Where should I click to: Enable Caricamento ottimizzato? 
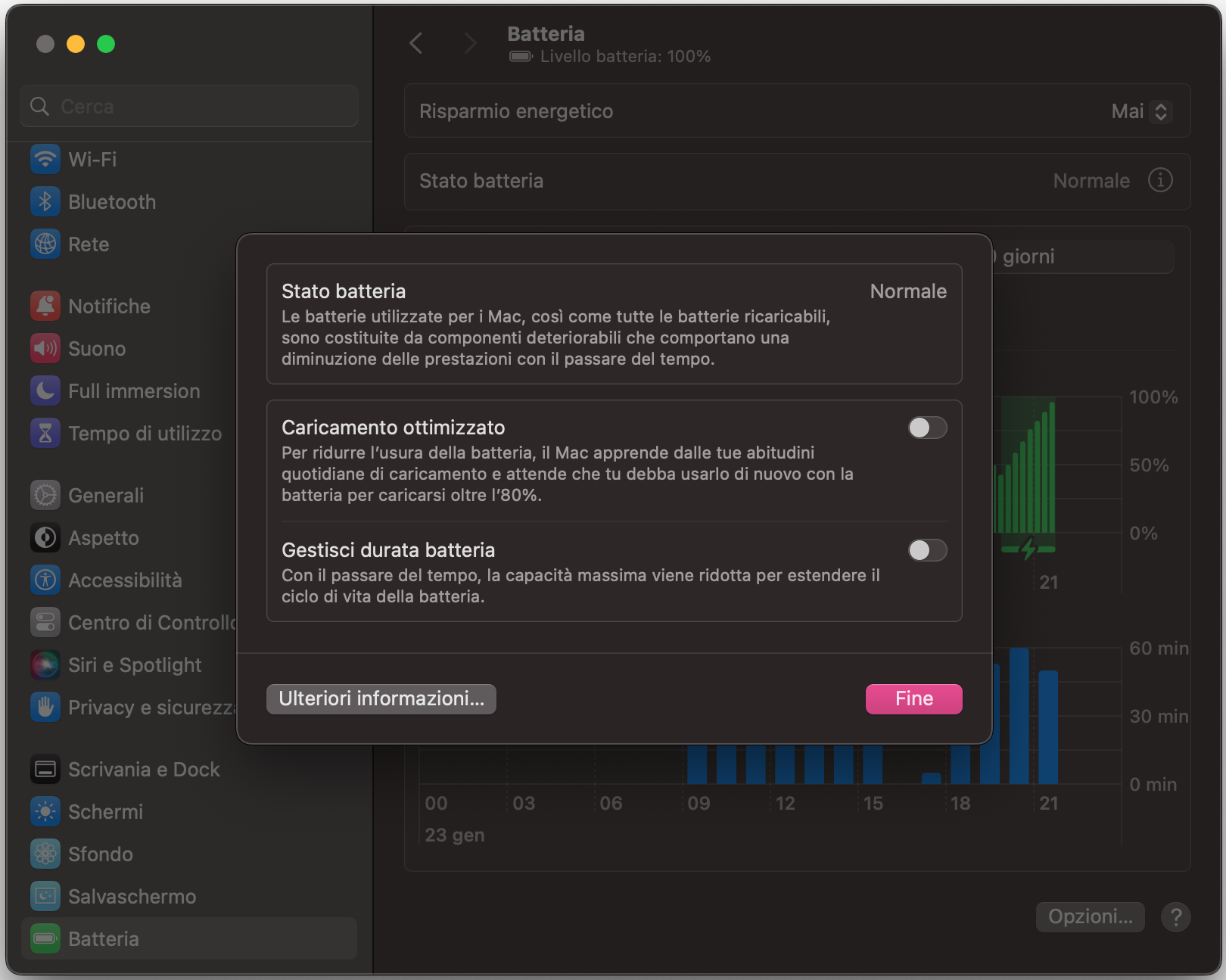pyautogui.click(x=927, y=428)
